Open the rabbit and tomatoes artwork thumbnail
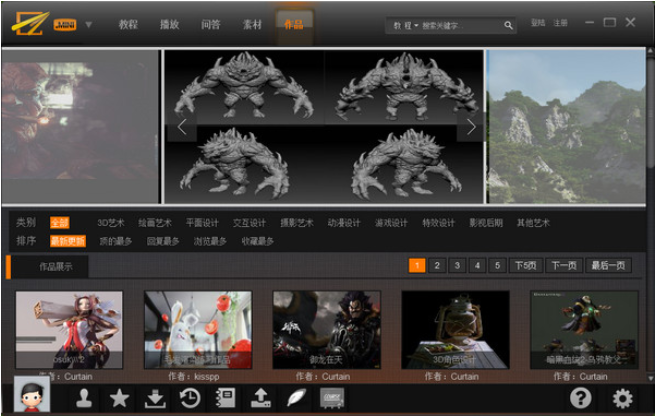The width and height of the screenshot is (657, 416). pyautogui.click(x=198, y=330)
